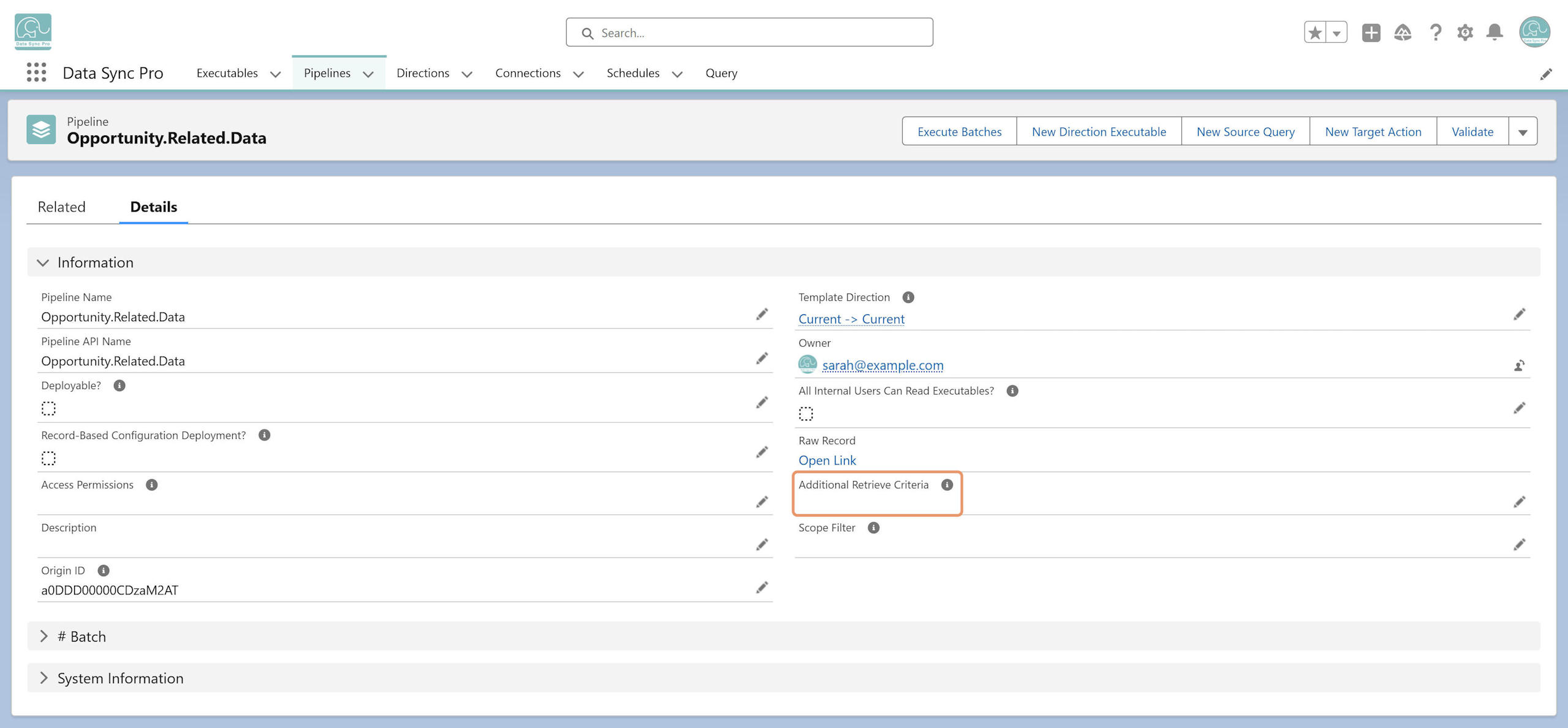Open the Executables tab dropdown chevron
Image resolution: width=1568 pixels, height=728 pixels.
pos(276,74)
